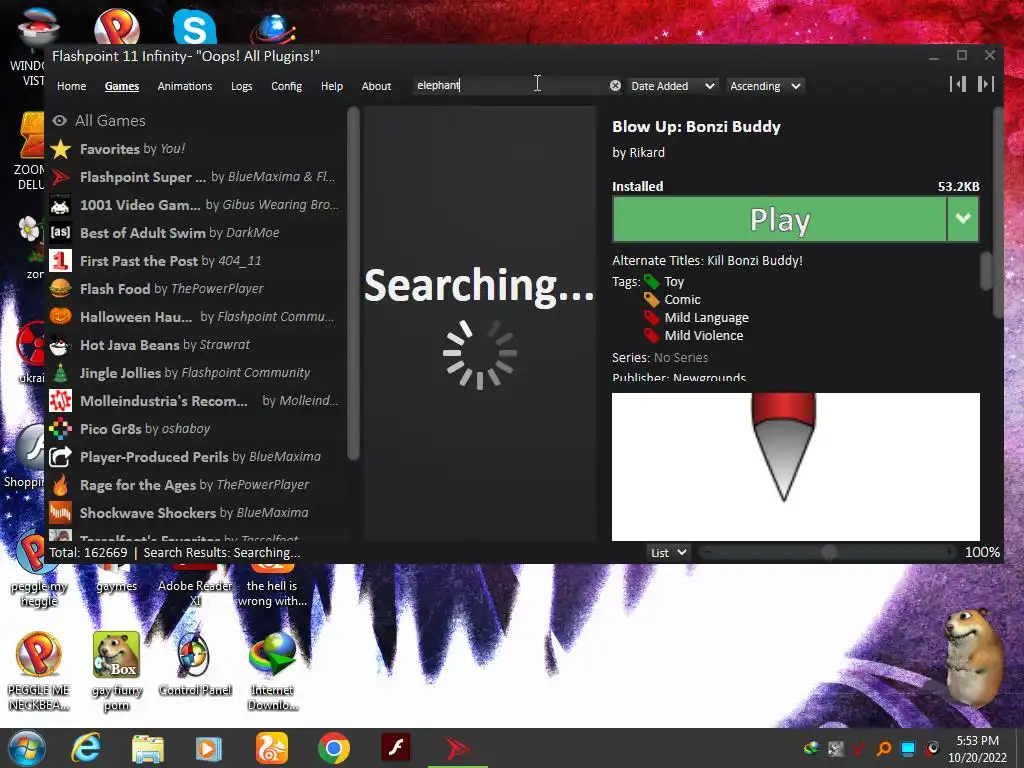1024x768 pixels.
Task: Select the Mild Violence tag
Action: [x=704, y=335]
